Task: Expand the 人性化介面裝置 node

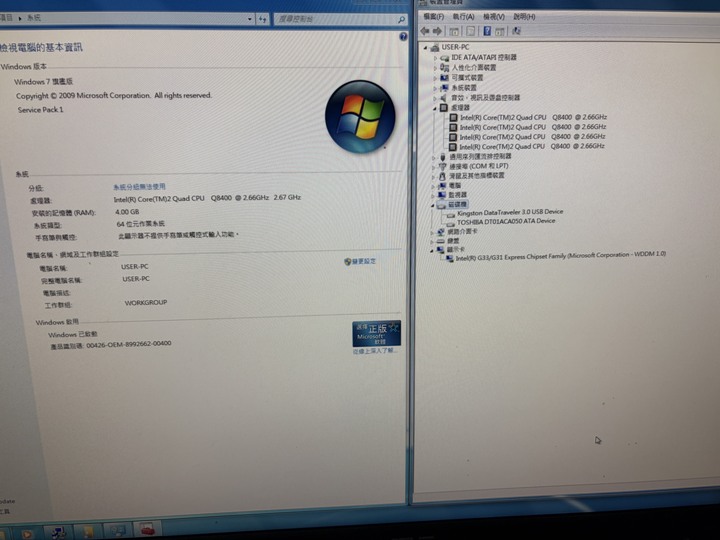Action: (x=435, y=68)
